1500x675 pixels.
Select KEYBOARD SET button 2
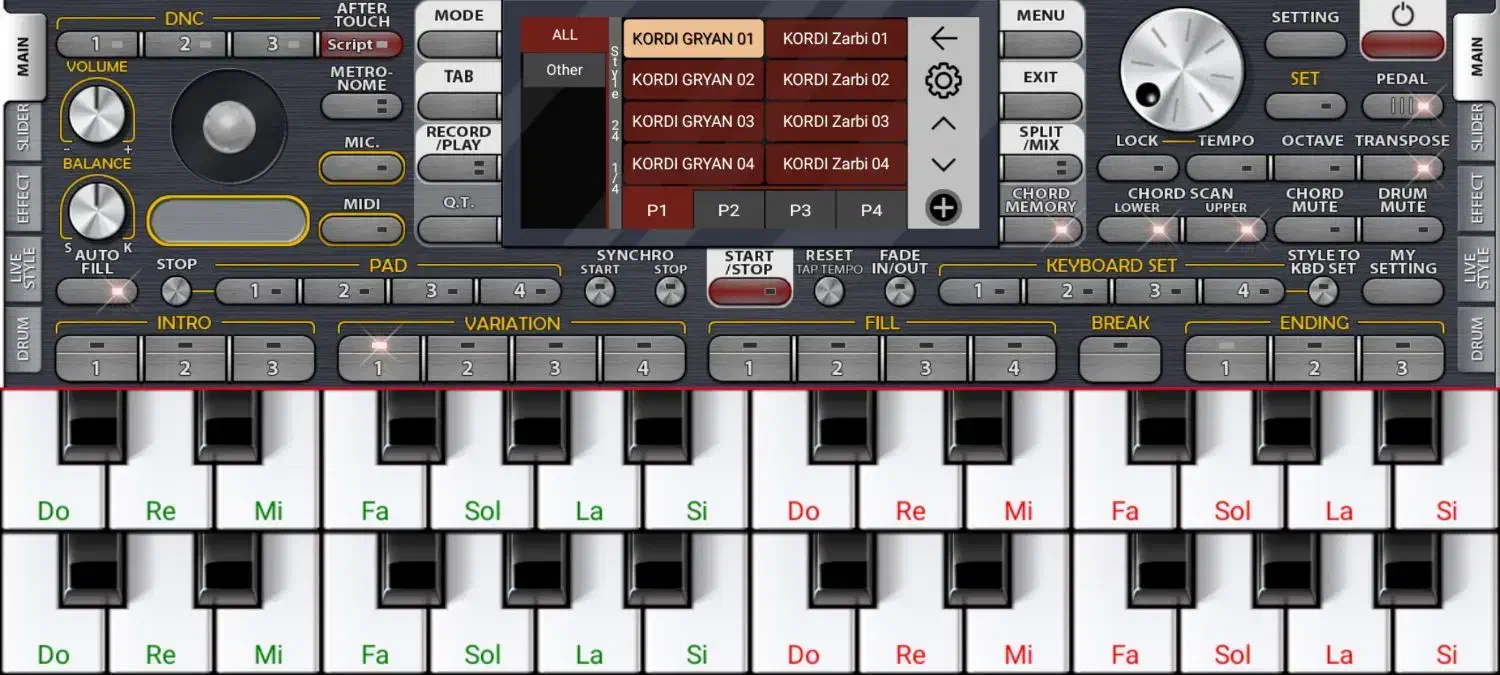pos(1067,291)
